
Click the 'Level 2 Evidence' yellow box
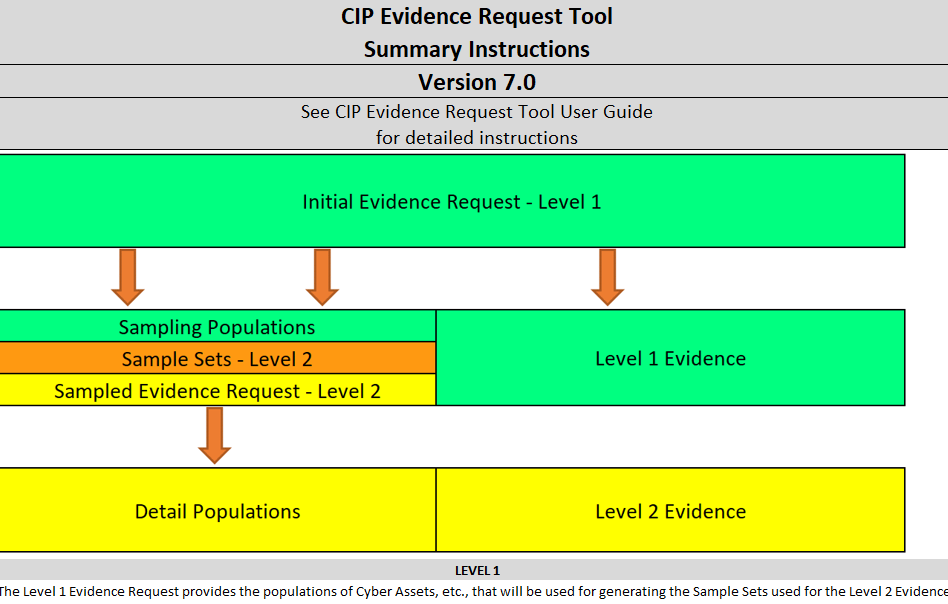670,510
